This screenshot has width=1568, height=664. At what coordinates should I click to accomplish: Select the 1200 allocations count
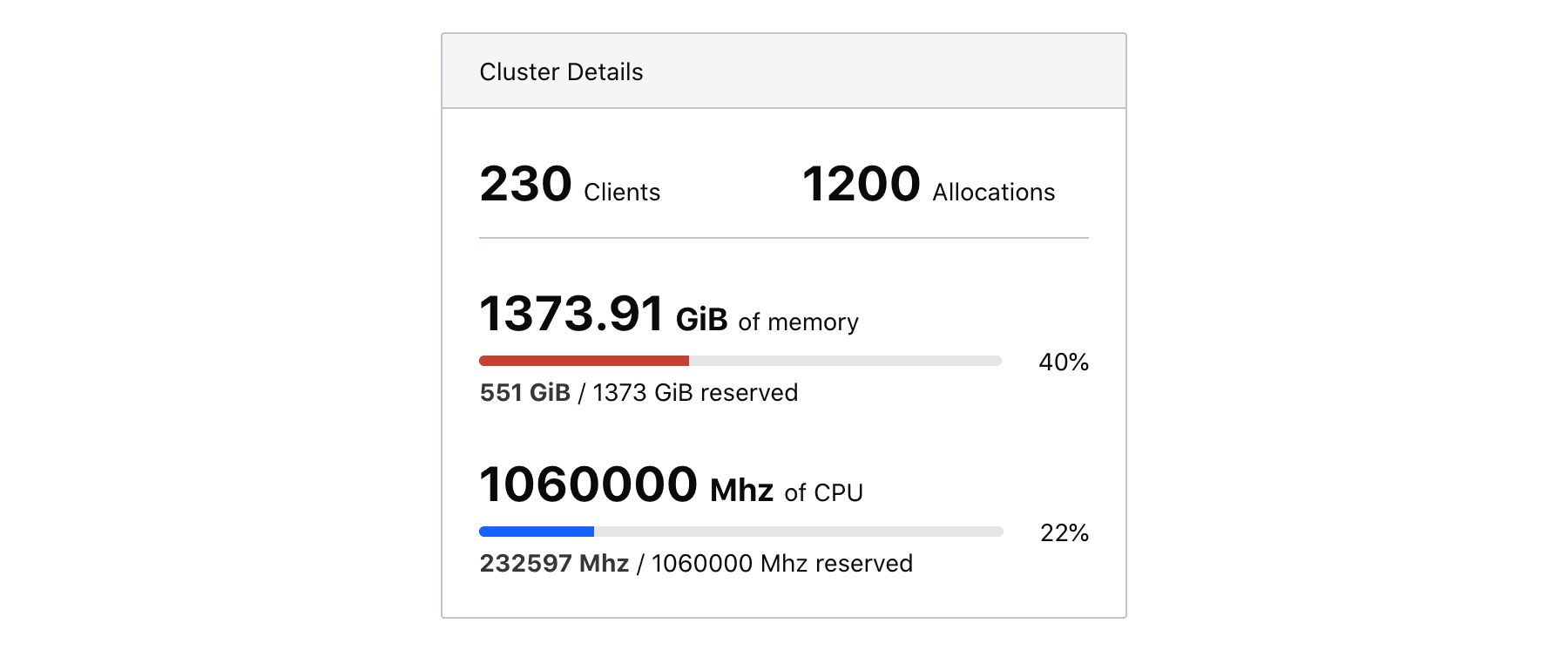(x=861, y=184)
